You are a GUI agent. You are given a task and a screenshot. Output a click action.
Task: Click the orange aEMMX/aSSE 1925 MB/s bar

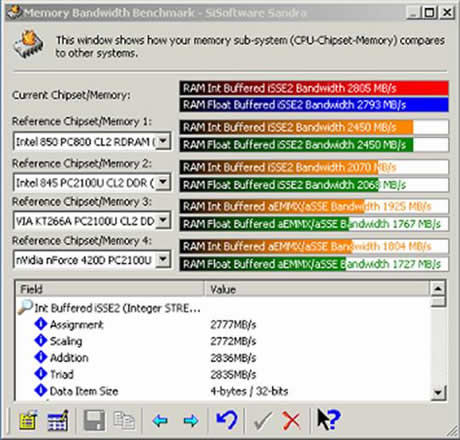[314, 206]
